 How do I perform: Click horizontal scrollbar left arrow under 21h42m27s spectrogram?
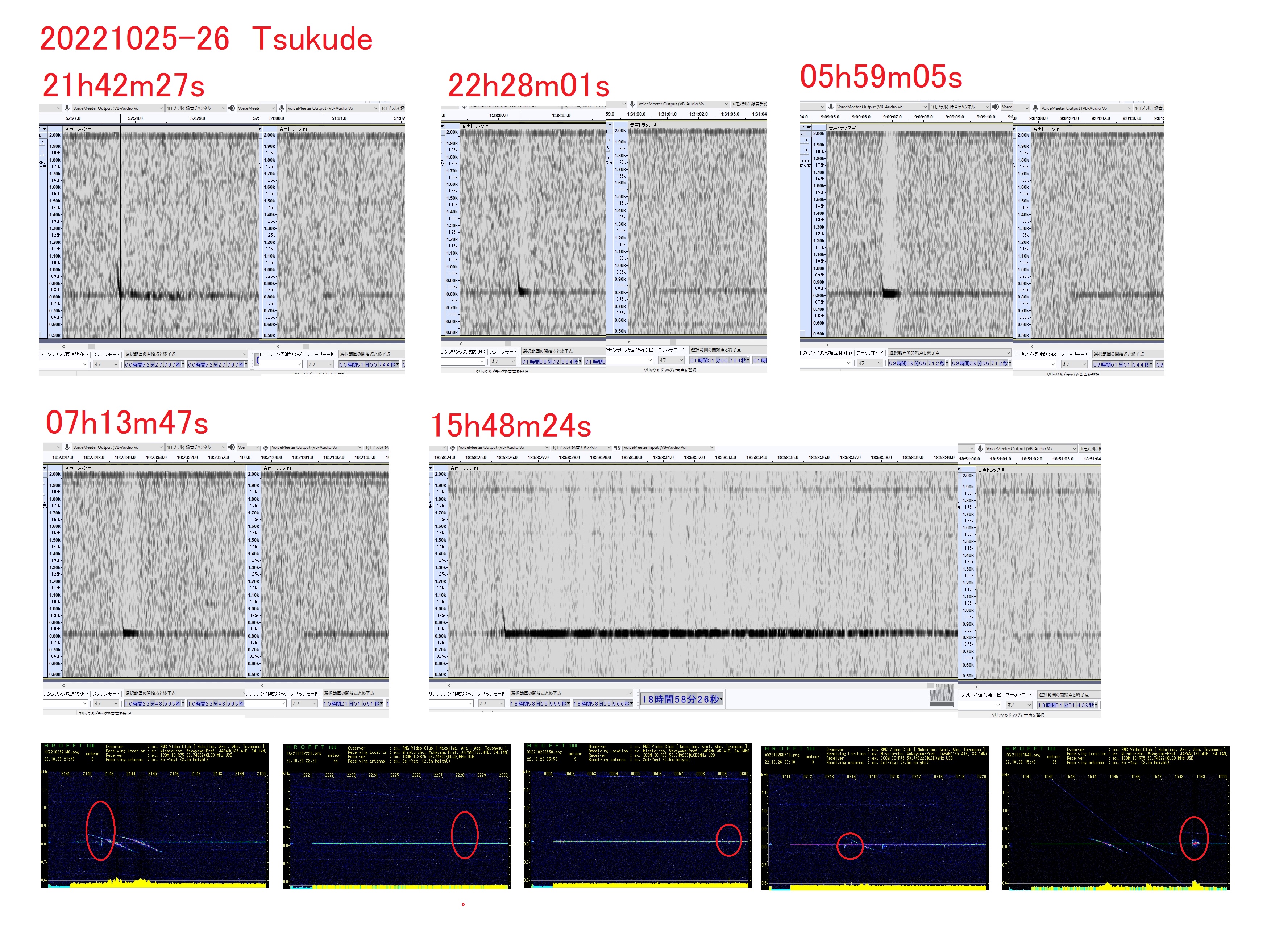click(x=63, y=346)
